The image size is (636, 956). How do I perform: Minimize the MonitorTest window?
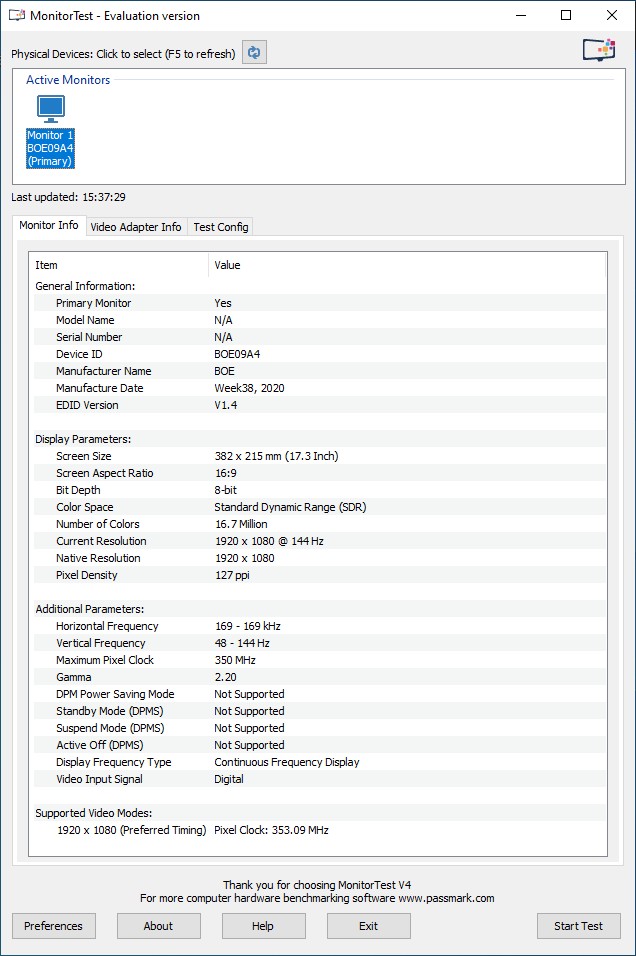click(x=520, y=16)
